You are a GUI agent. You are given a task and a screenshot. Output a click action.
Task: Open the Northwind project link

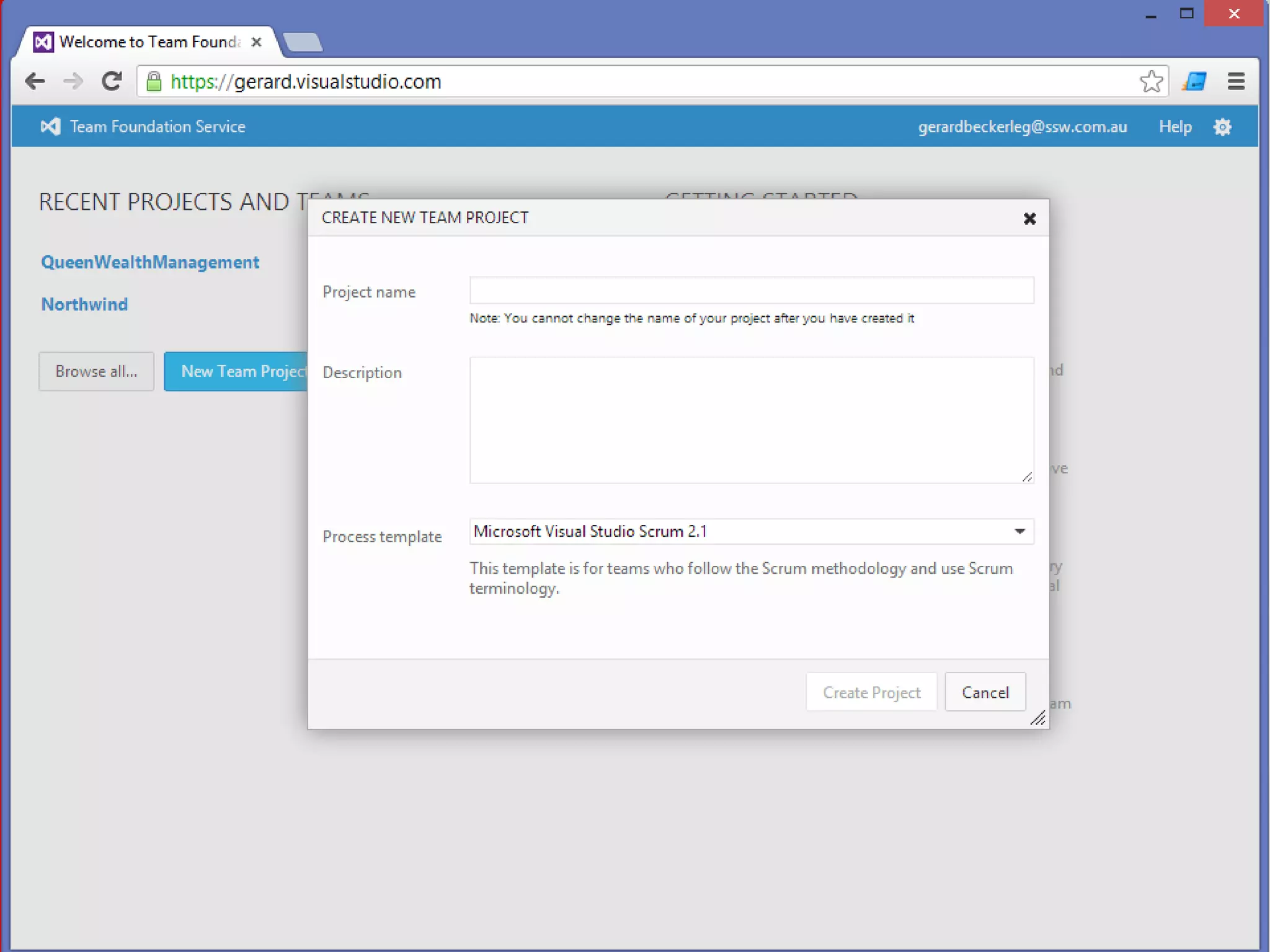coord(84,304)
